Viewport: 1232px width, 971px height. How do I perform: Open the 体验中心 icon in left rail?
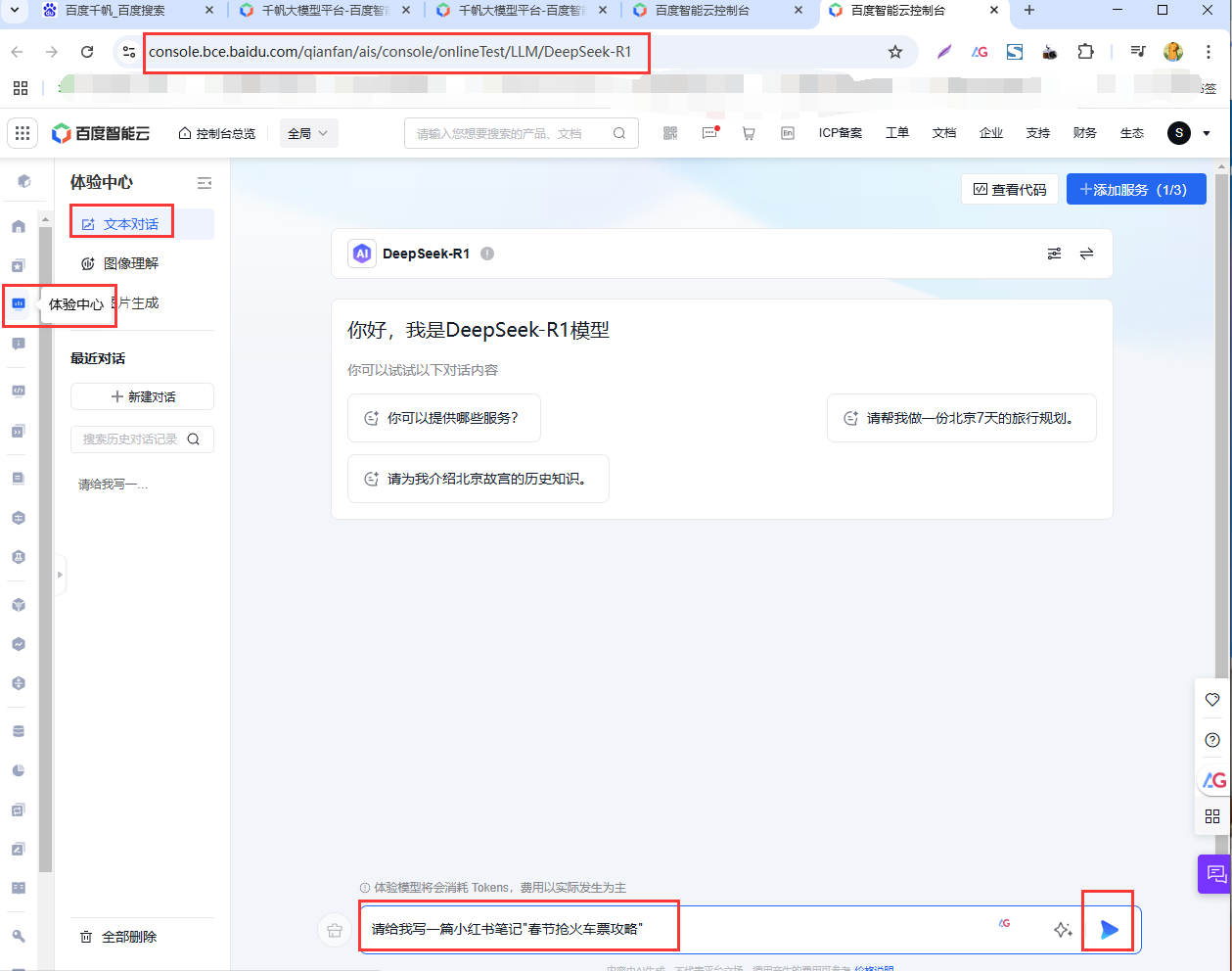[x=19, y=303]
